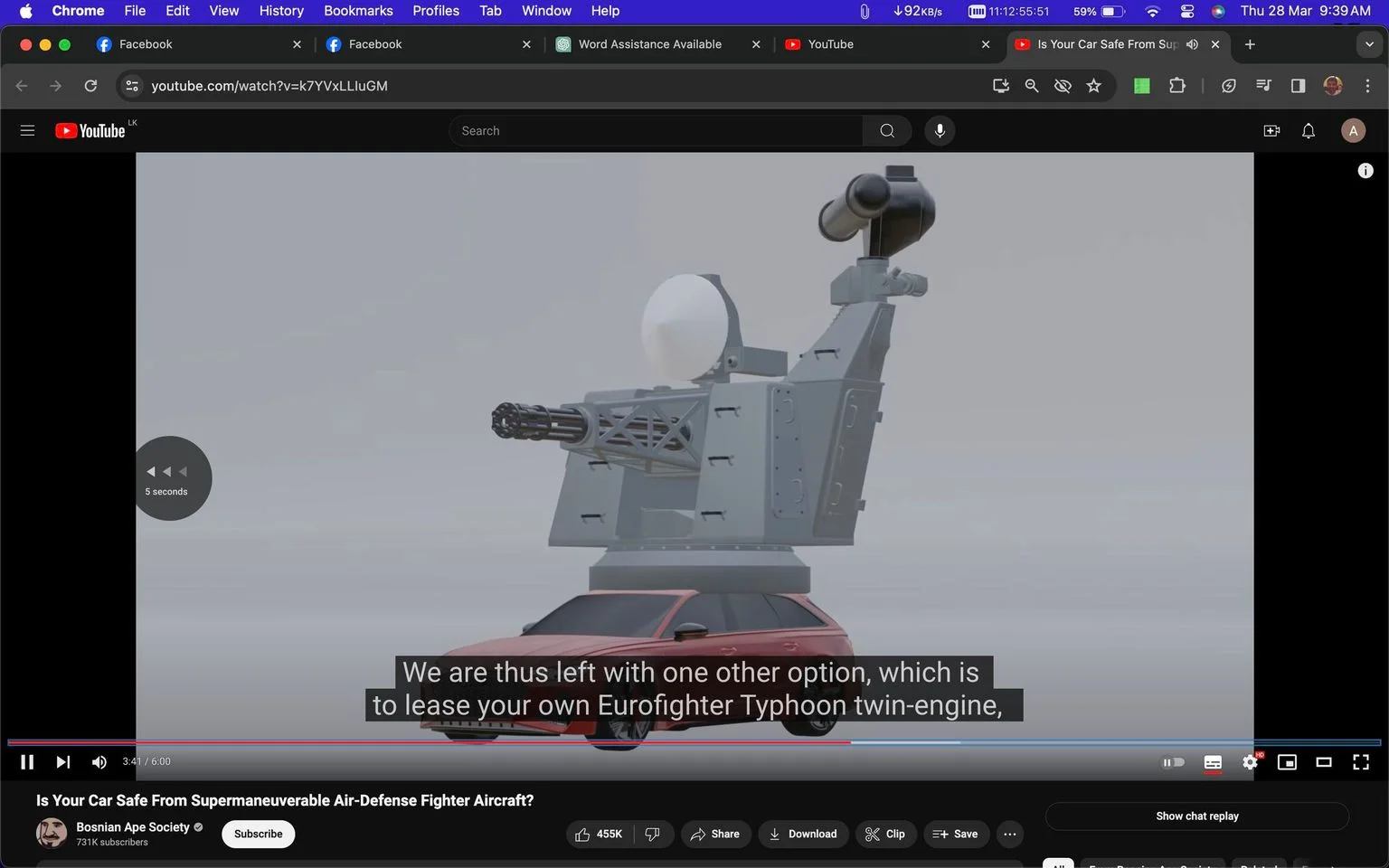Open the miniplayer
Image resolution: width=1389 pixels, height=868 pixels.
click(1287, 762)
